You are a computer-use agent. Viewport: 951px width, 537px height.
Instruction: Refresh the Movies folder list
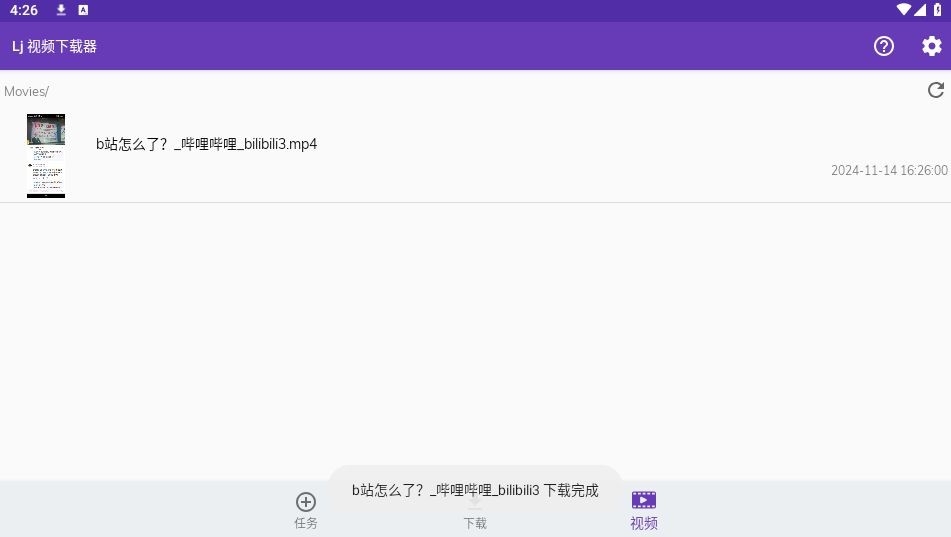935,90
